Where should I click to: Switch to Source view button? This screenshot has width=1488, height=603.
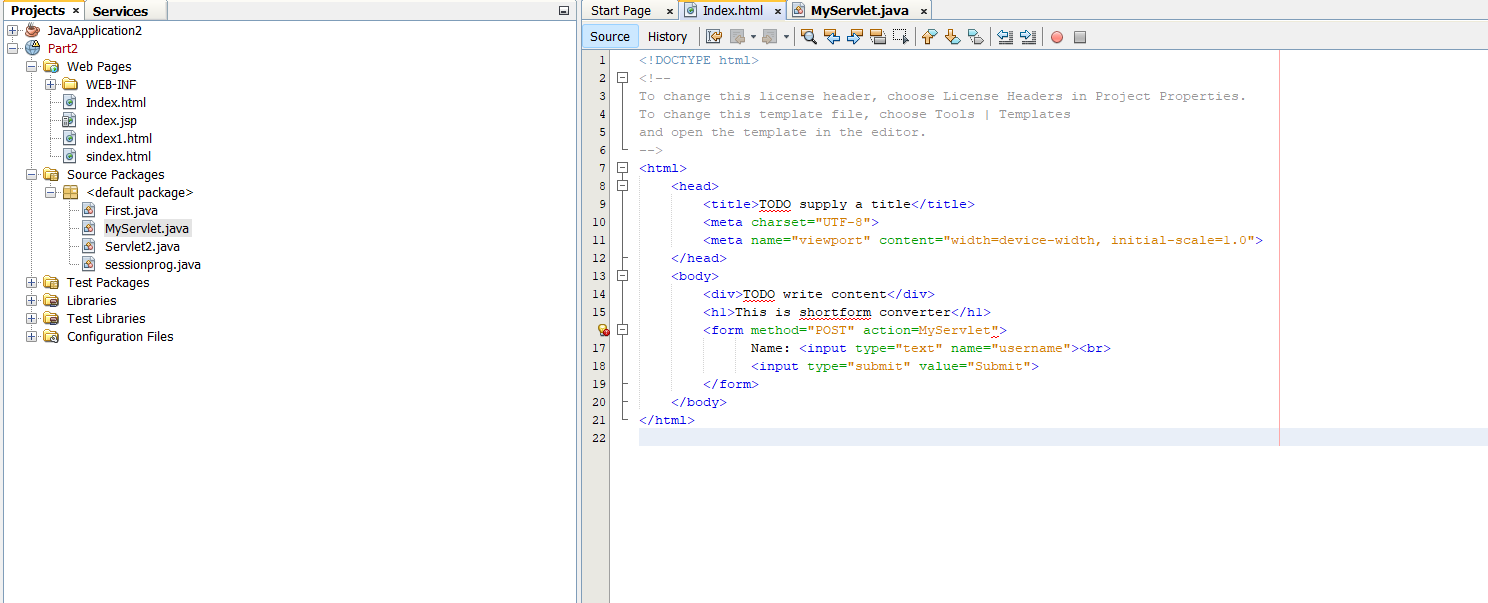tap(610, 37)
